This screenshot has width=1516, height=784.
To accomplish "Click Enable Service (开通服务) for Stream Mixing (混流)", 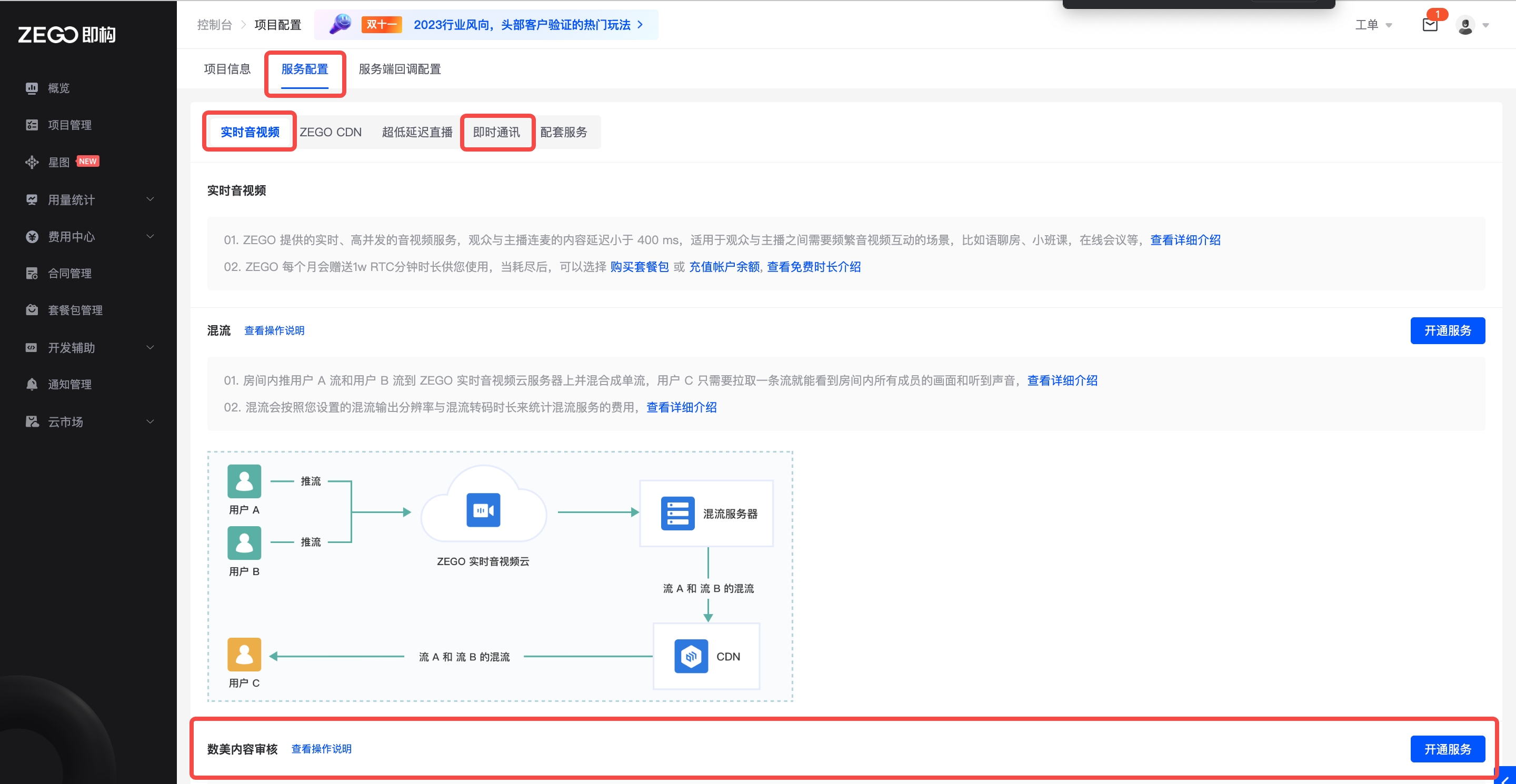I will click(x=1447, y=330).
